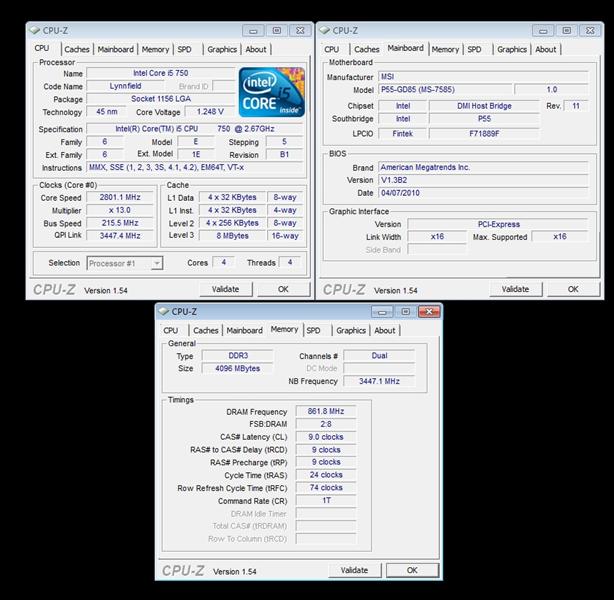The width and height of the screenshot is (614, 600).
Task: Close the bottom Memory window
Action: [428, 312]
